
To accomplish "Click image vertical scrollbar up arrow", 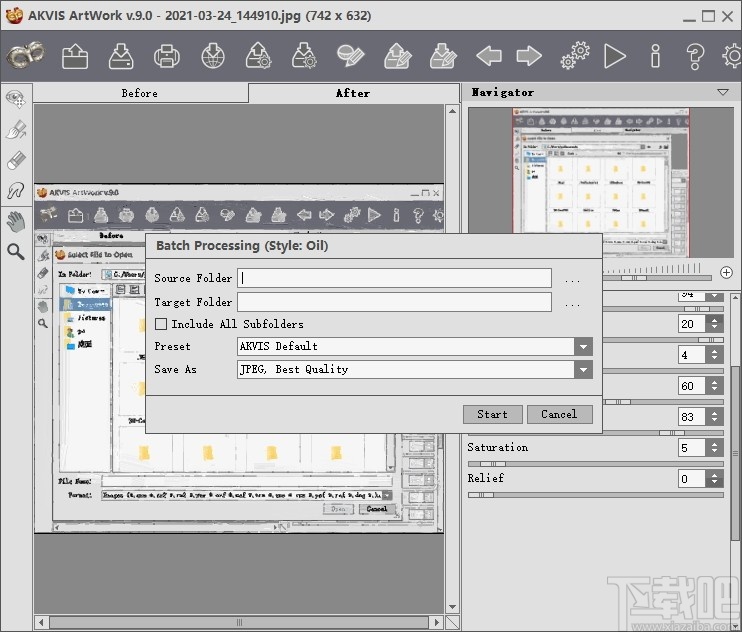I will click(x=452, y=111).
